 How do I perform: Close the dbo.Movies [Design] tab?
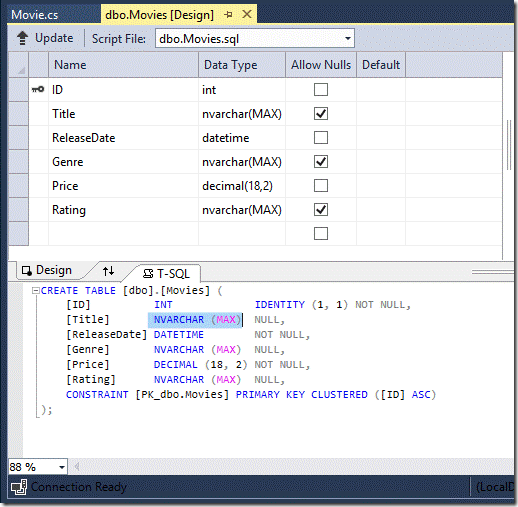pos(247,14)
